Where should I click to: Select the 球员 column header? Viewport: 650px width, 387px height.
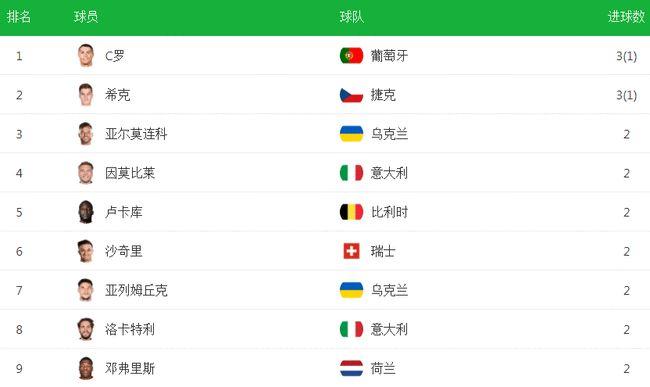point(86,17)
